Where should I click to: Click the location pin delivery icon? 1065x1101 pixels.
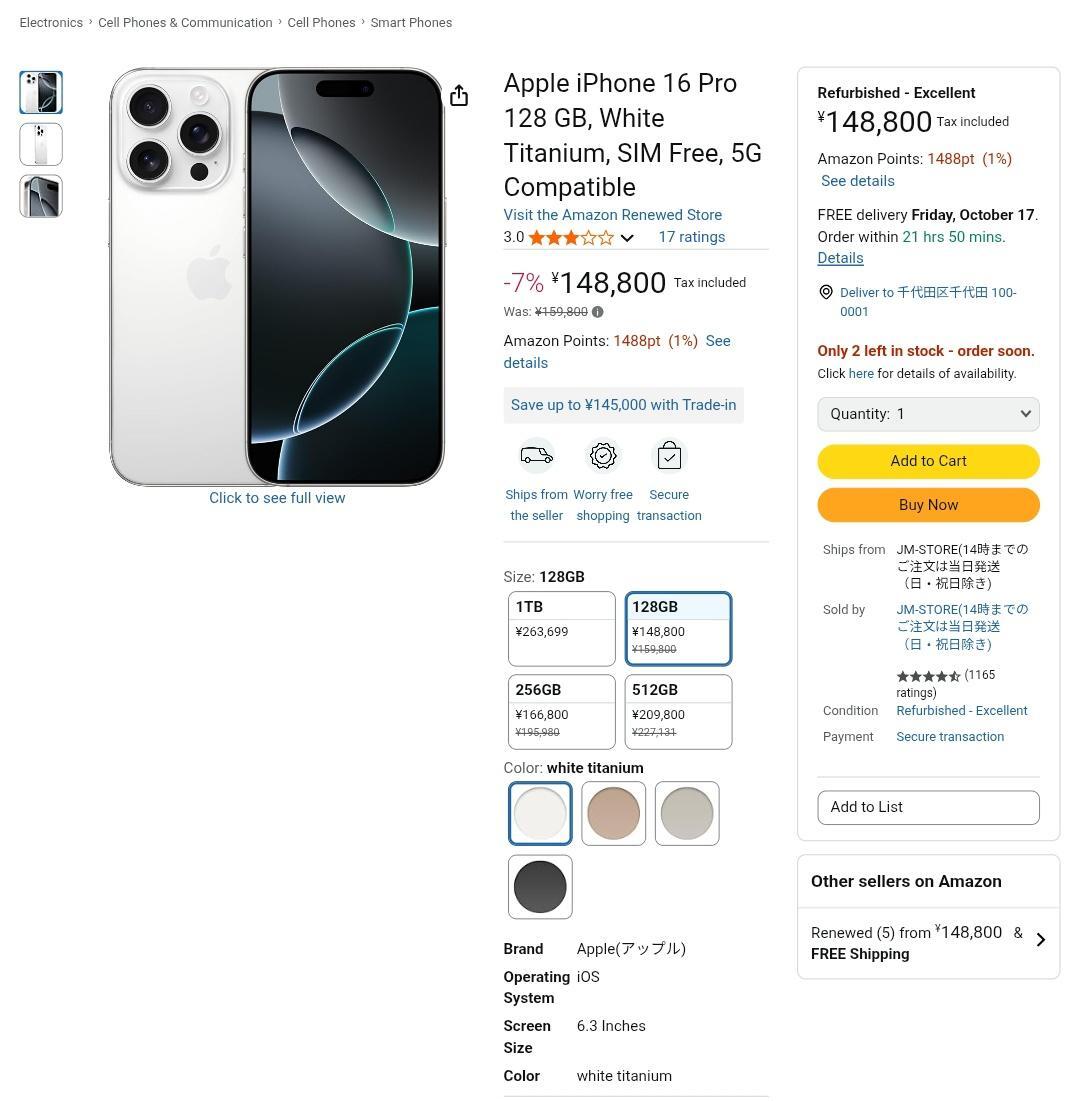click(826, 292)
